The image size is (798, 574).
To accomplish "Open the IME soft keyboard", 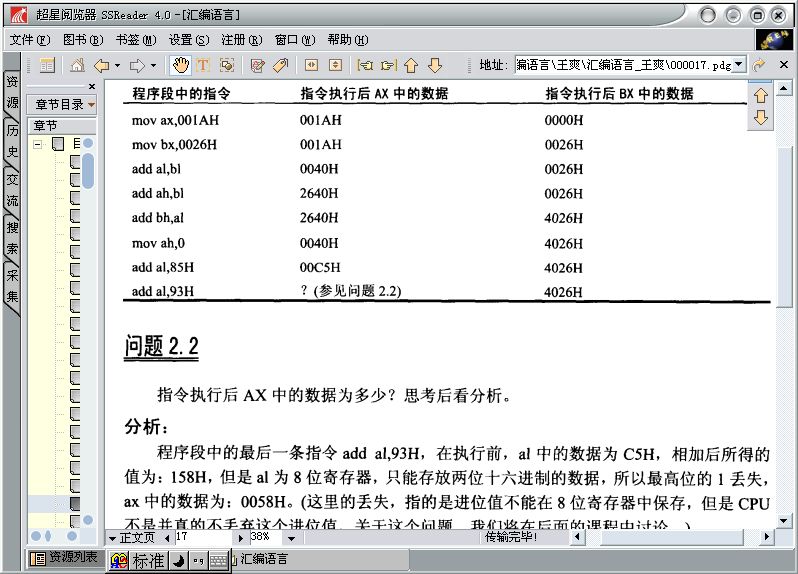I will pos(219,561).
